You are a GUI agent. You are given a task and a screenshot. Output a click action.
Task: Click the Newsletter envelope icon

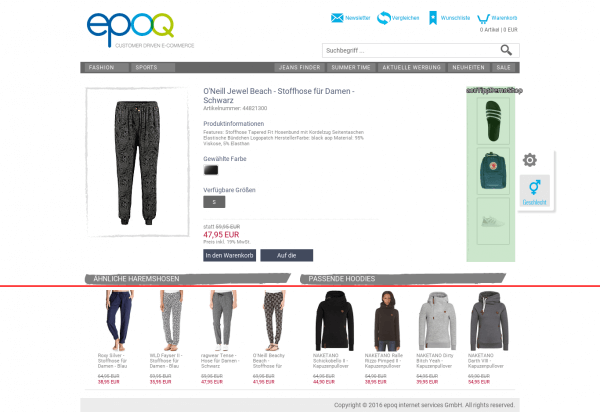pos(337,18)
